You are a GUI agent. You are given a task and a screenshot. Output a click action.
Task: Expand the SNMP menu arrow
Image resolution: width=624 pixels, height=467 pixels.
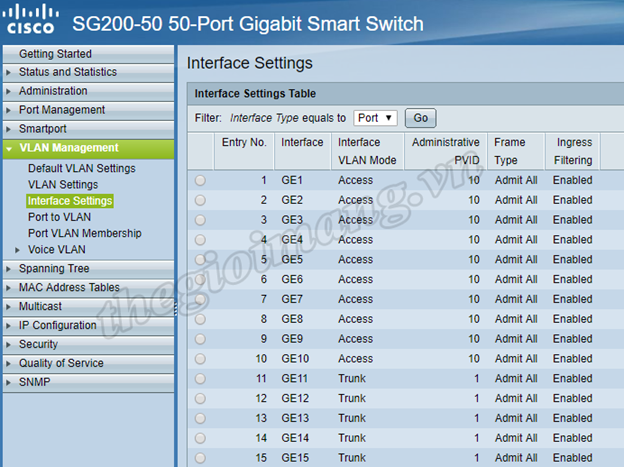(x=8, y=383)
